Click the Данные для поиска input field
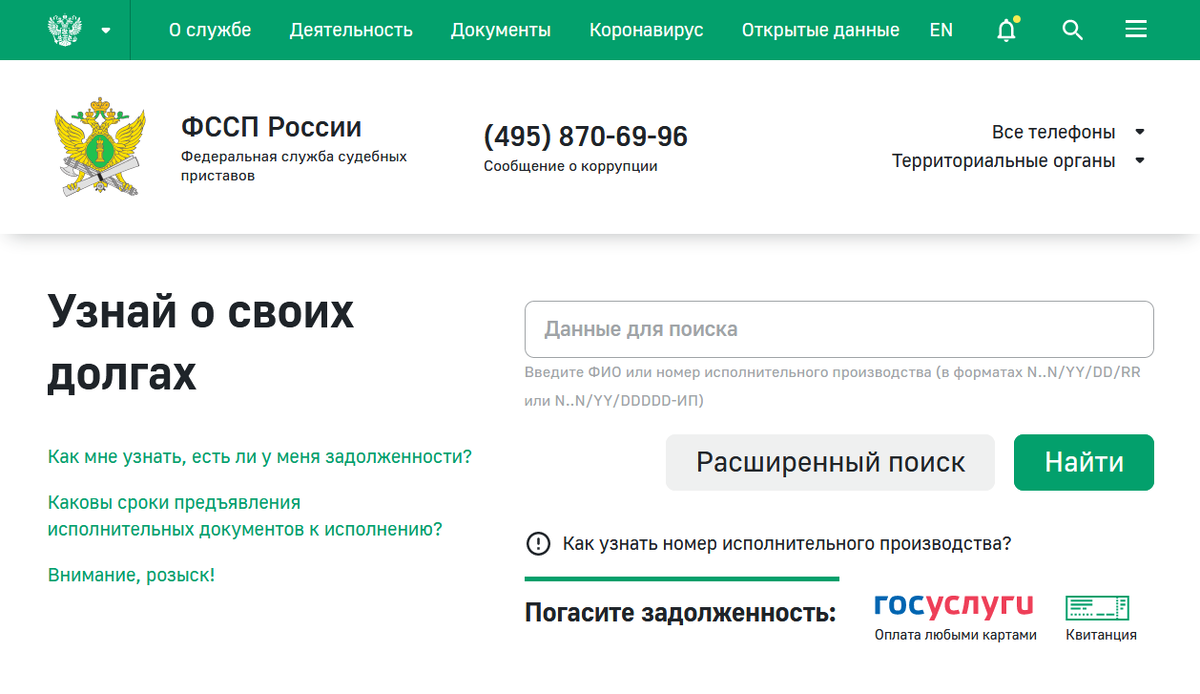Image resolution: width=1200 pixels, height=694 pixels. 839,329
